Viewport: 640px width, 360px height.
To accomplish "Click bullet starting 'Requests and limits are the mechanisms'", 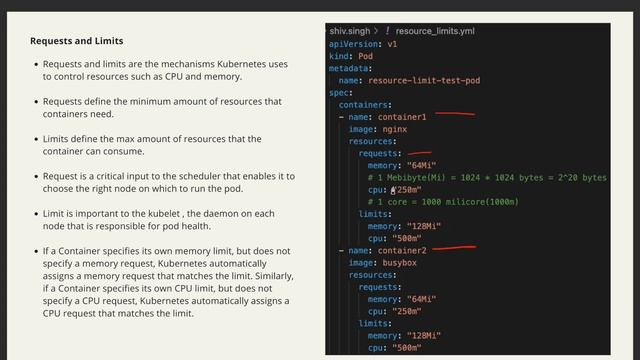I will (x=165, y=70).
